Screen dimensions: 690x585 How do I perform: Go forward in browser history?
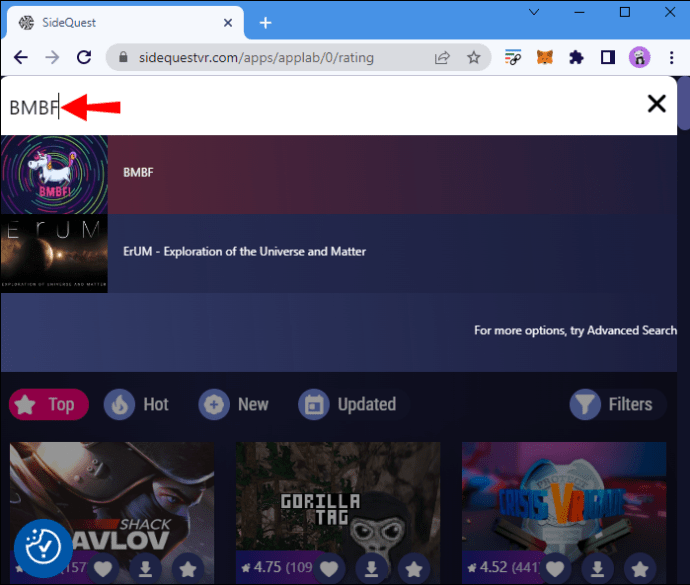click(x=52, y=57)
